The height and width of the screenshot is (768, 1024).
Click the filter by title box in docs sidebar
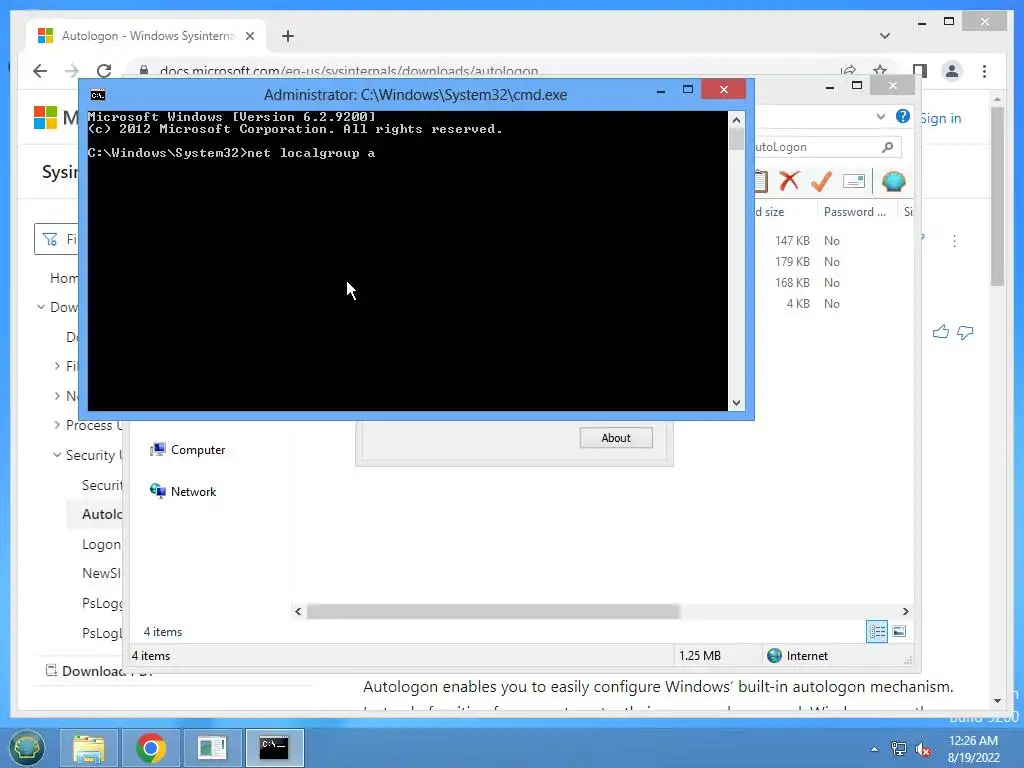[x=56, y=239]
